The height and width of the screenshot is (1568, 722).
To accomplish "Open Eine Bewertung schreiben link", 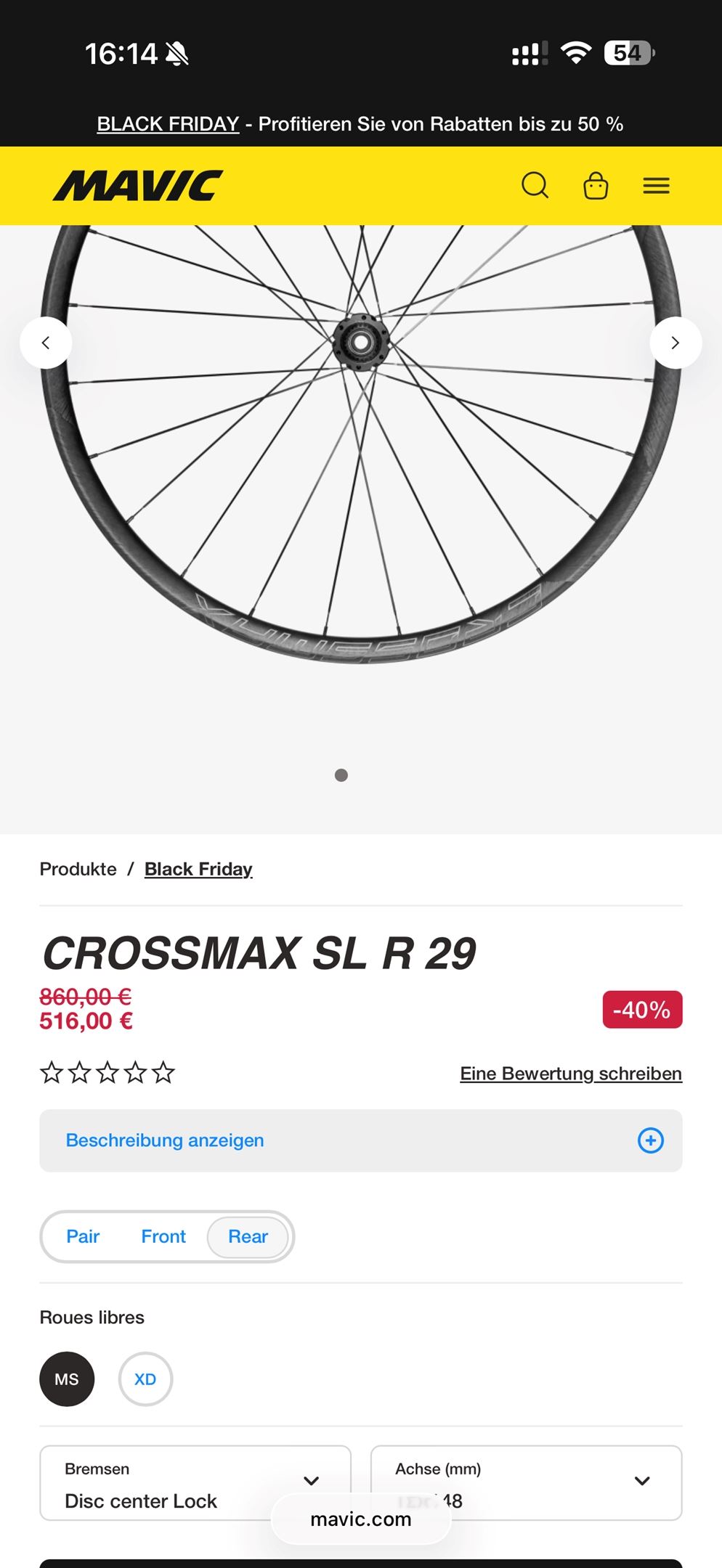I will tap(571, 1074).
